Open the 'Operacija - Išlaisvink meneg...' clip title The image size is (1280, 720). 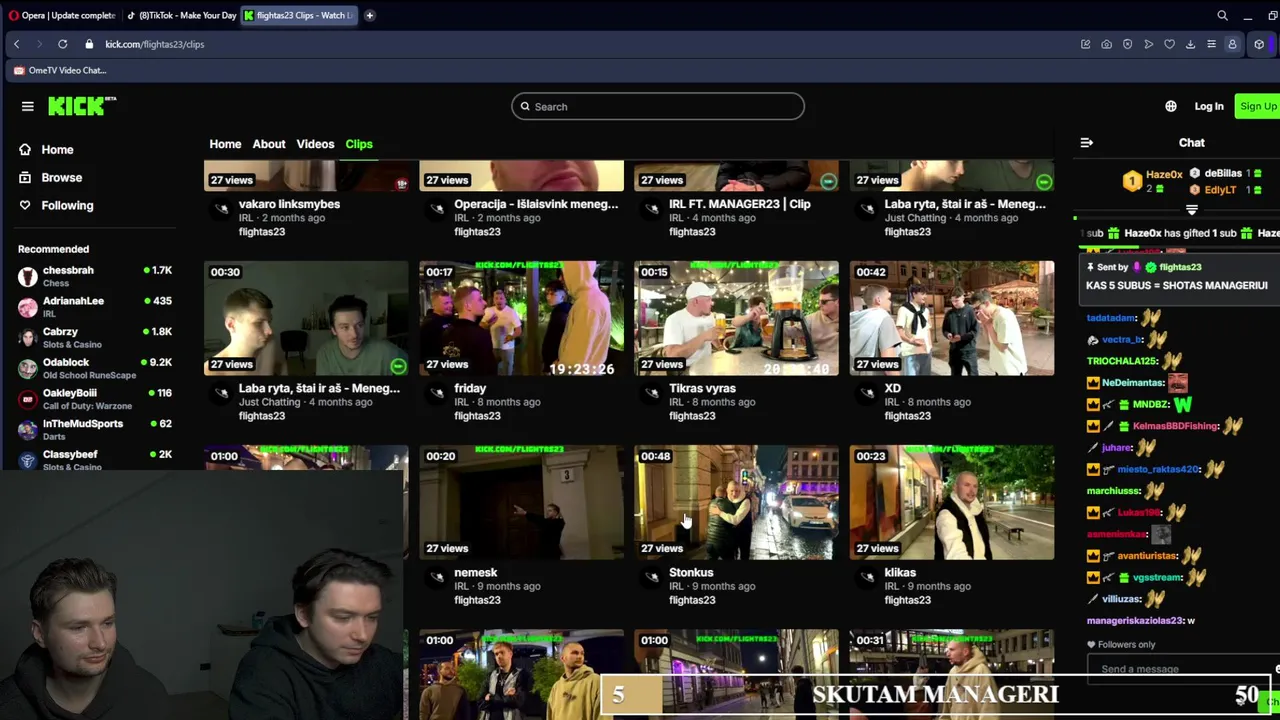click(x=536, y=204)
